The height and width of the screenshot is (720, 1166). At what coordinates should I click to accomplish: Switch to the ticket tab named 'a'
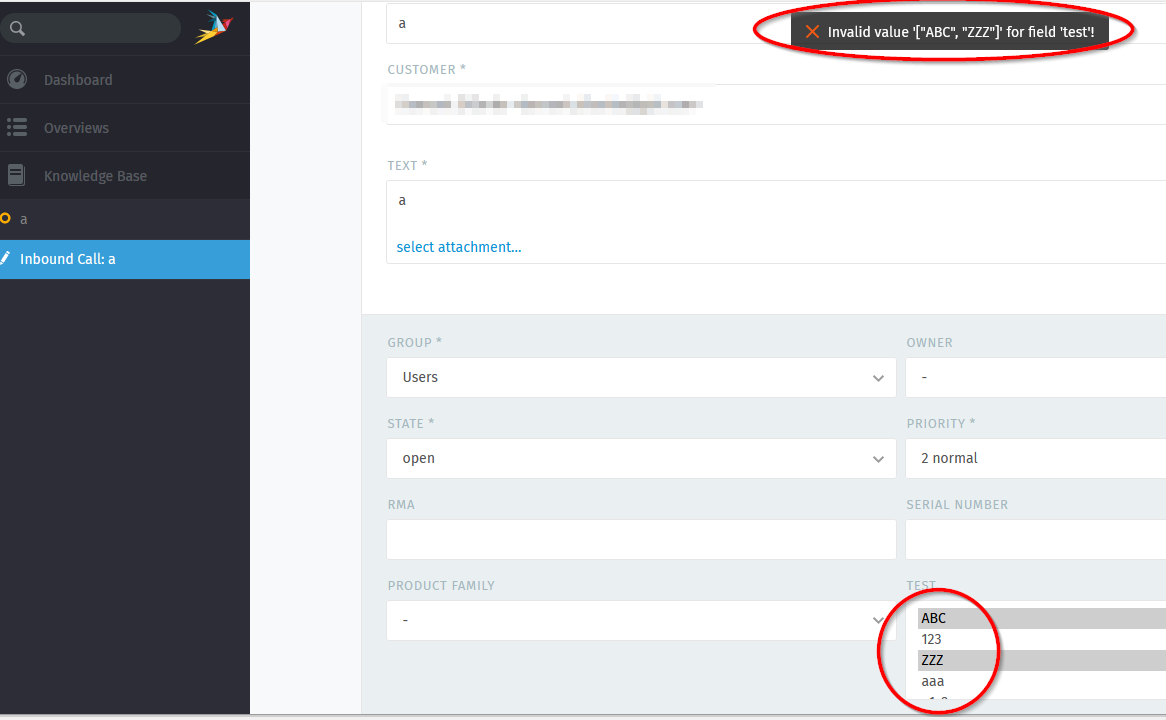click(125, 219)
